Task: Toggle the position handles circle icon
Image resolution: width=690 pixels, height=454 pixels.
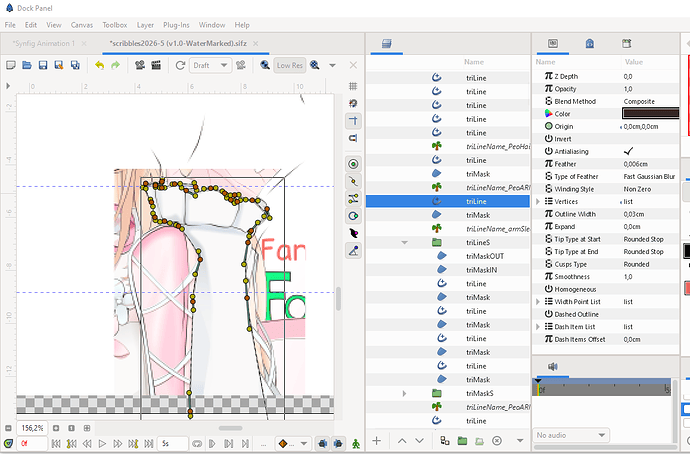Action: pyautogui.click(x=353, y=164)
